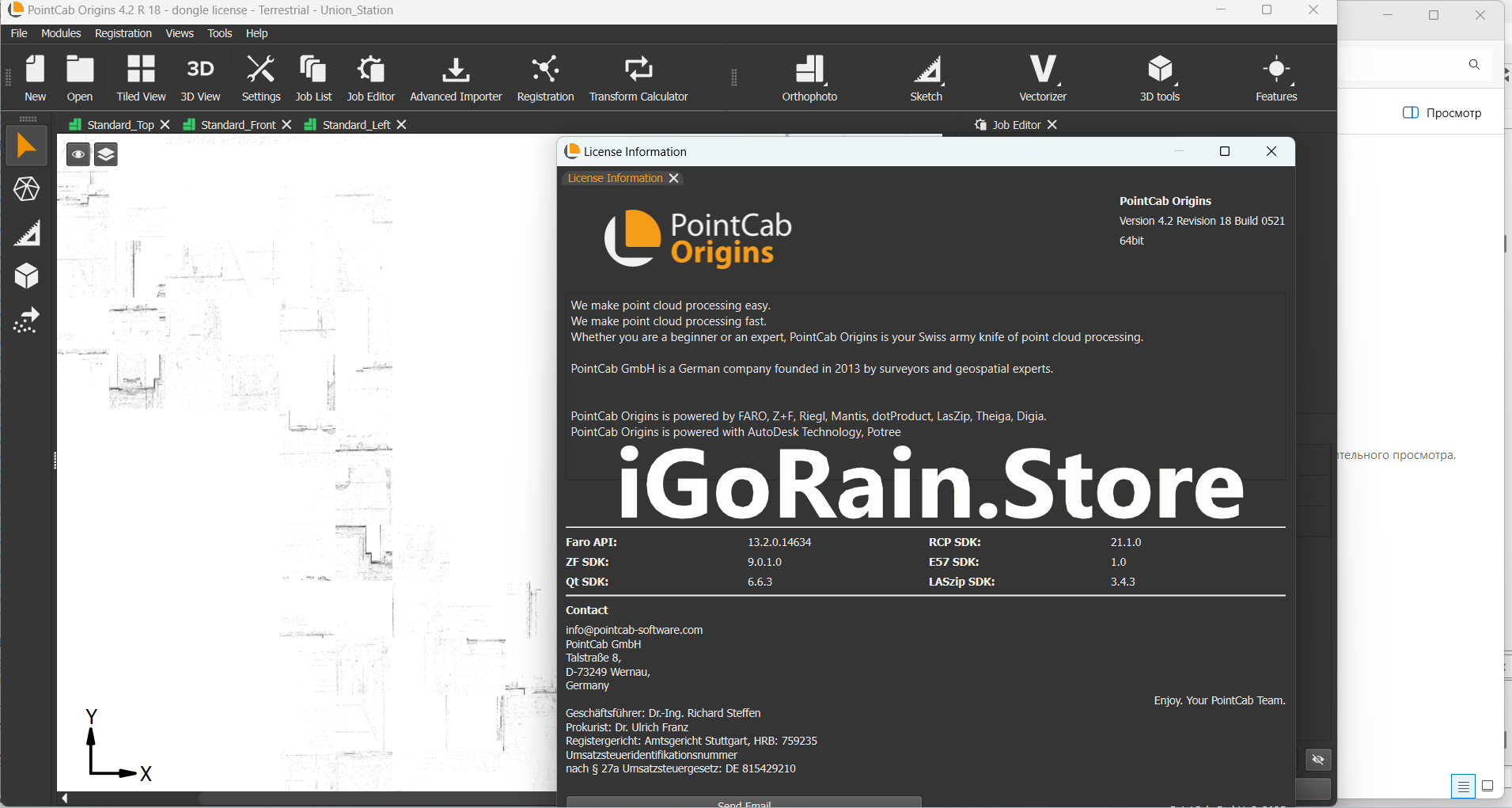The height and width of the screenshot is (808, 1512).
Task: Close the Standard_Left tab
Action: [x=402, y=125]
